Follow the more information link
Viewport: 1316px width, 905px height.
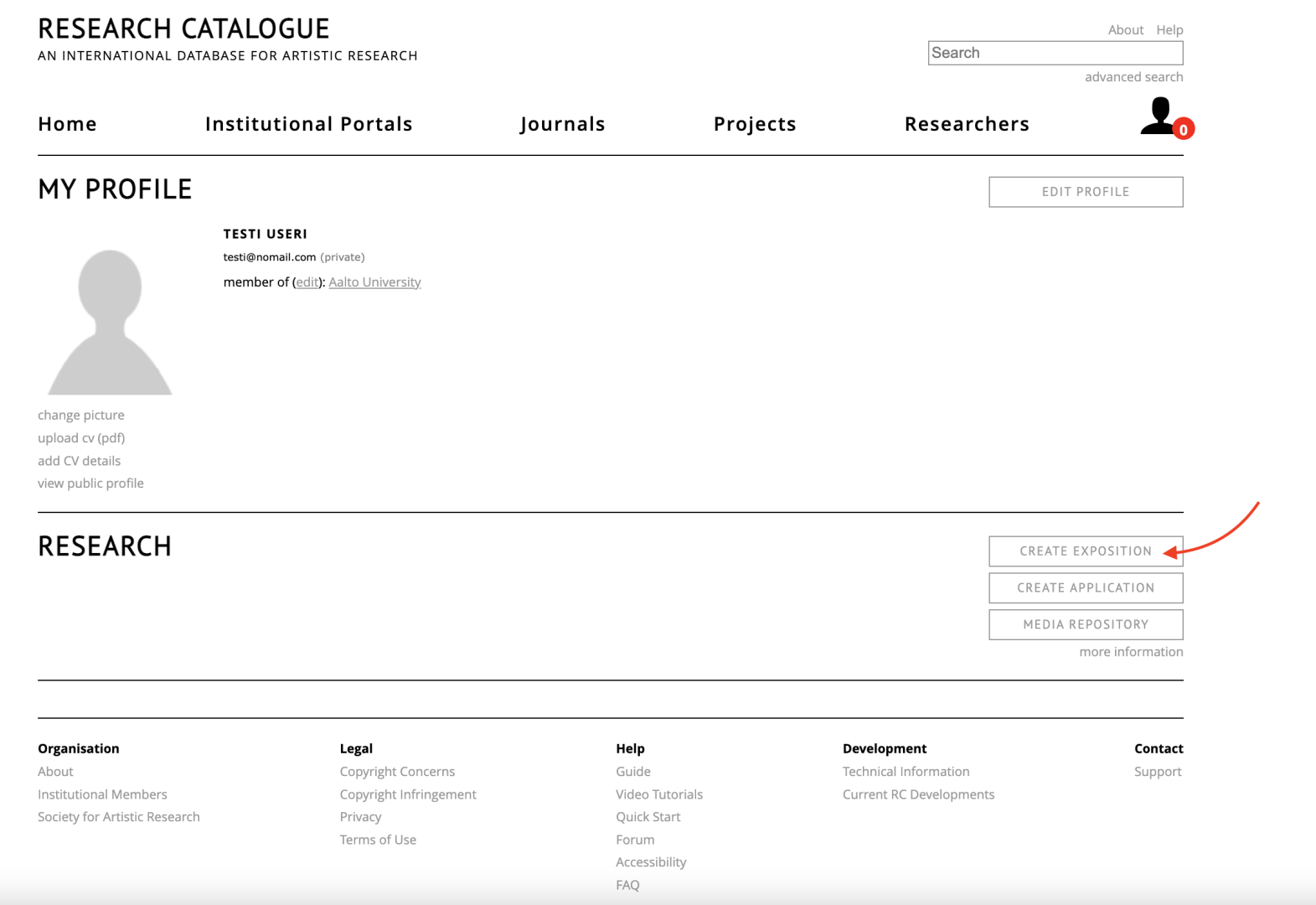(x=1131, y=652)
